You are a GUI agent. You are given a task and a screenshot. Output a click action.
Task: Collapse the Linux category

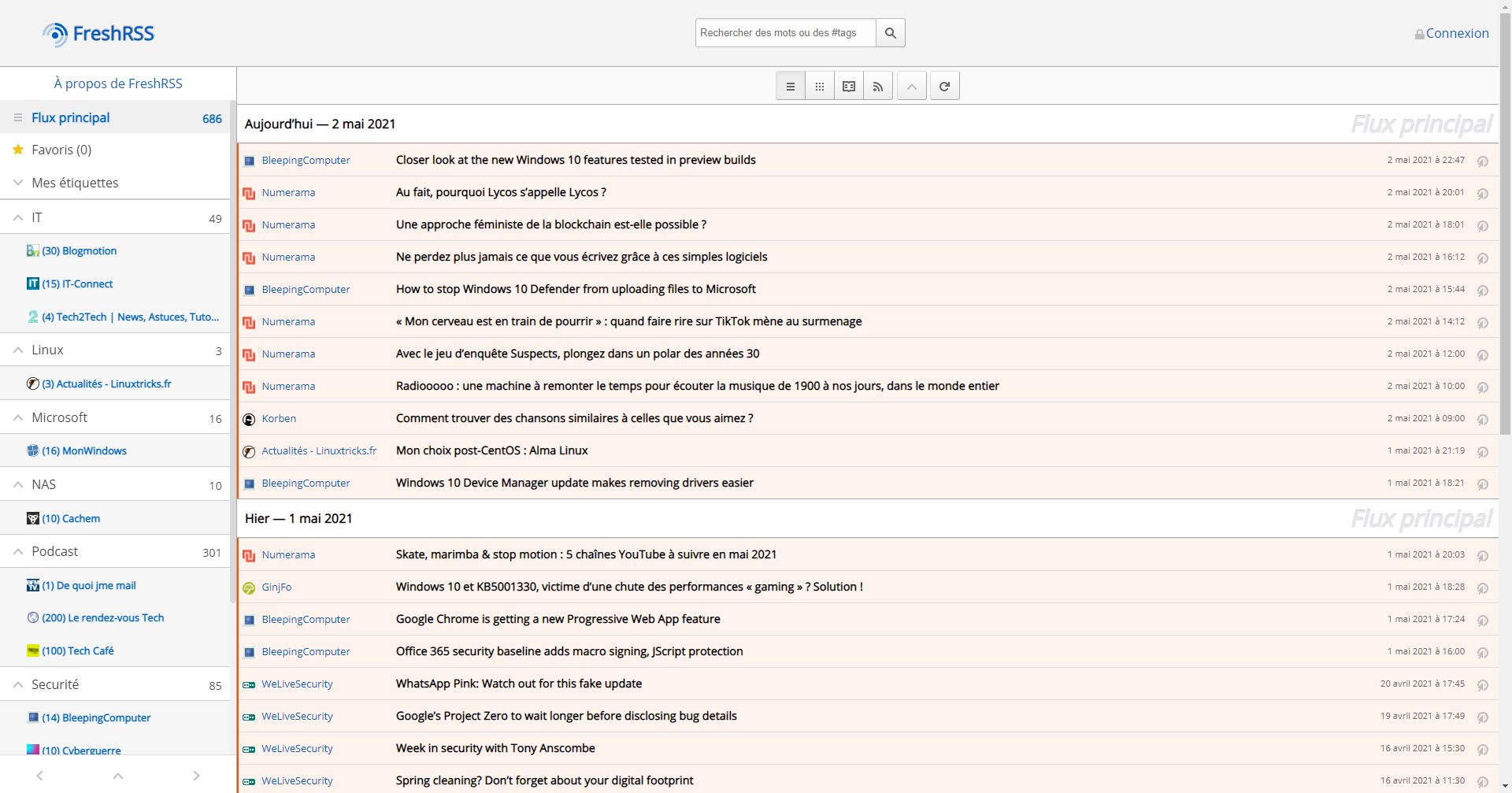click(x=18, y=350)
